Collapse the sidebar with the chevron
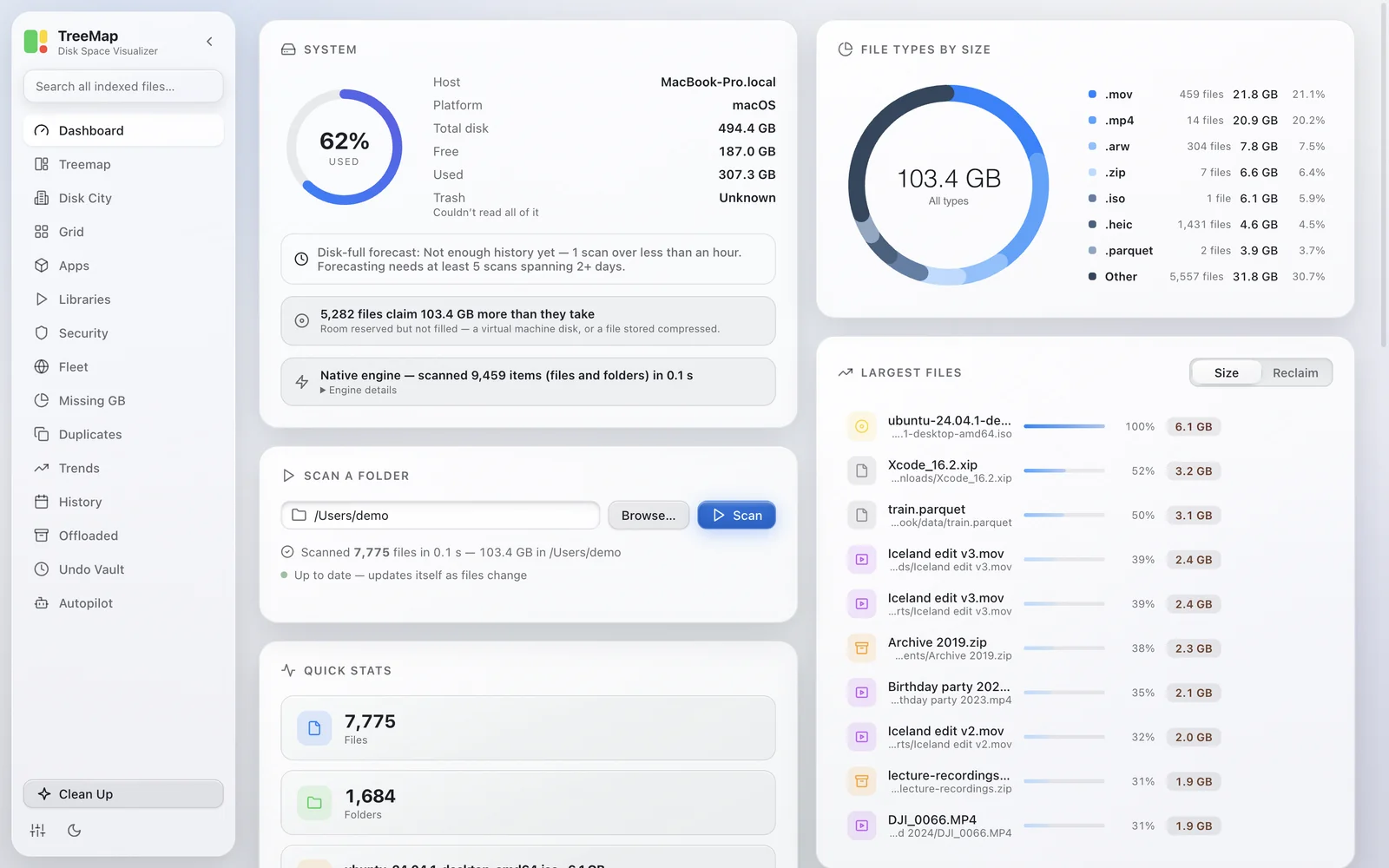This screenshot has height=868, width=1389. (x=209, y=42)
